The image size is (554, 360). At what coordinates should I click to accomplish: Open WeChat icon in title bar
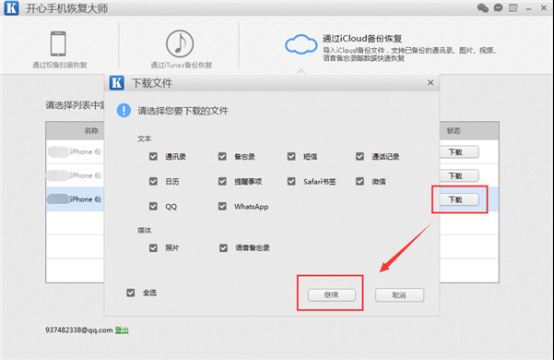pyautogui.click(x=483, y=8)
